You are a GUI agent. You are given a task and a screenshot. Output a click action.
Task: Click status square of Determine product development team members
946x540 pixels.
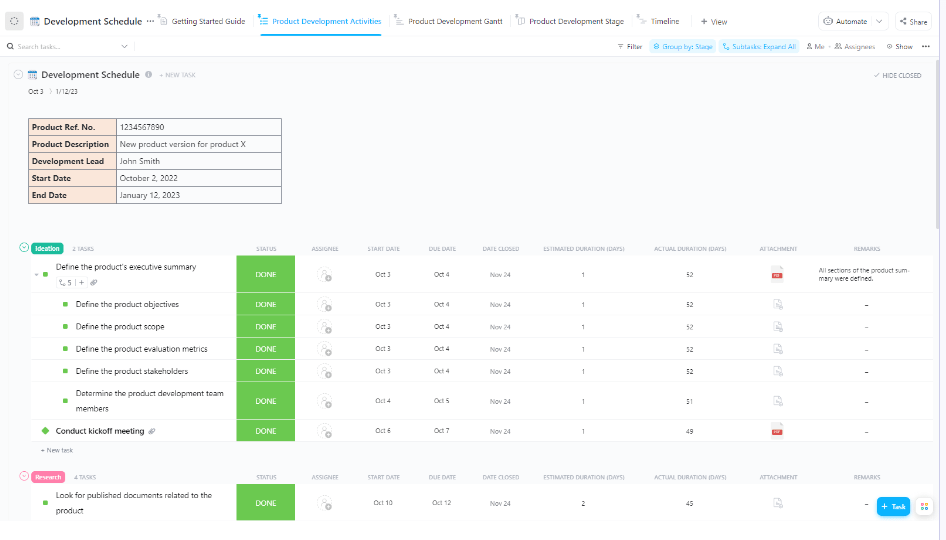pyautogui.click(x=65, y=401)
